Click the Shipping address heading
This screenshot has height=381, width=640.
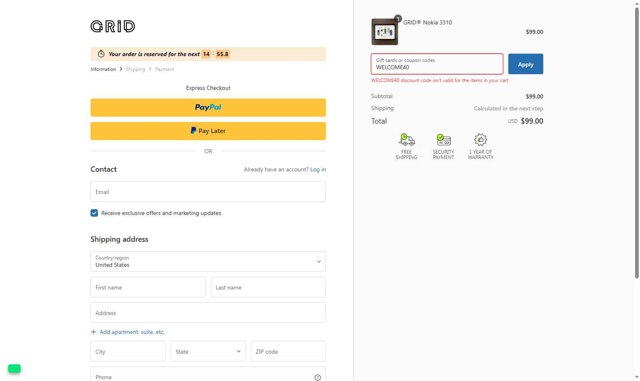pos(119,239)
